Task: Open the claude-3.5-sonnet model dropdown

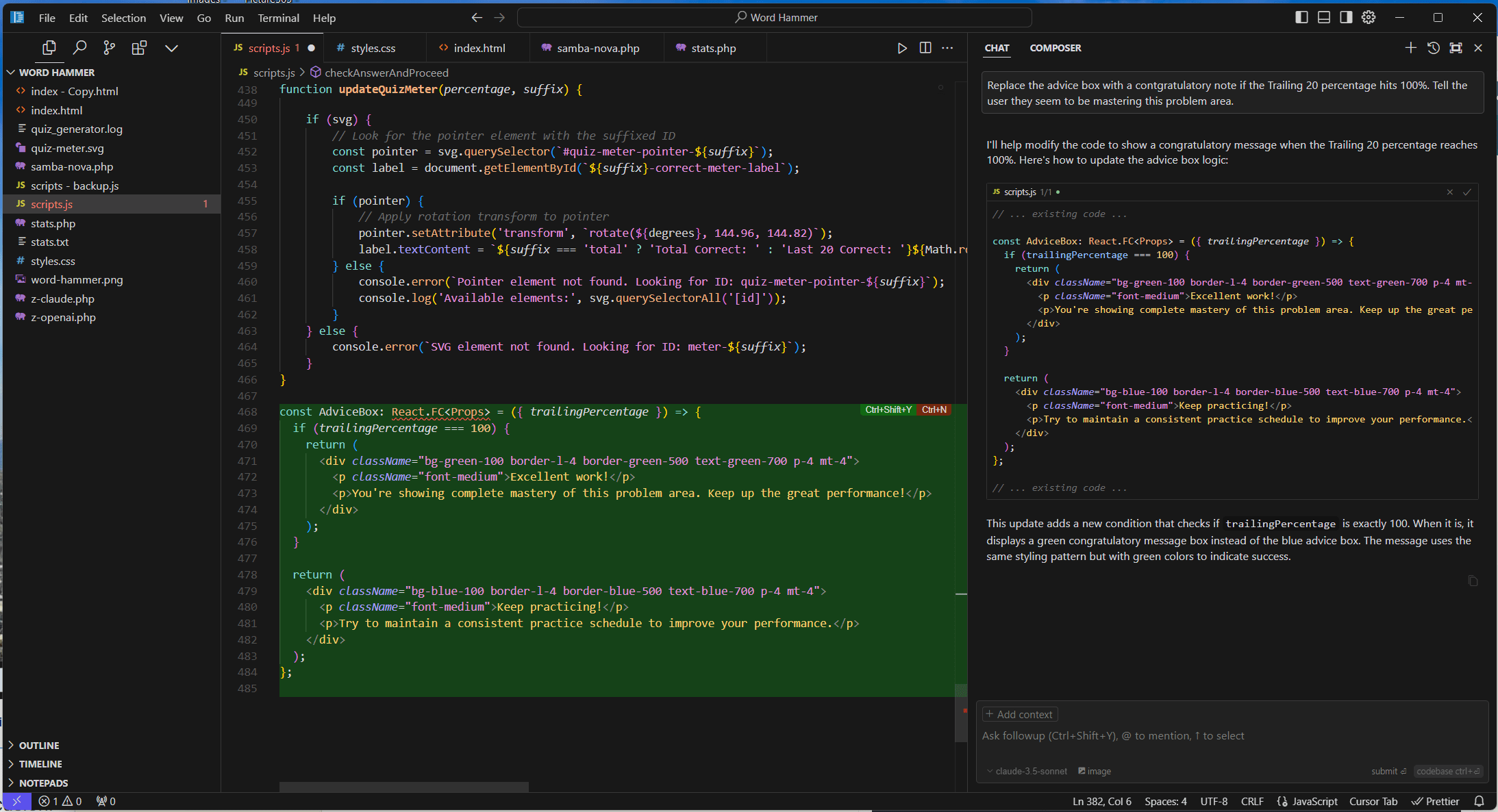Action: point(1027,771)
